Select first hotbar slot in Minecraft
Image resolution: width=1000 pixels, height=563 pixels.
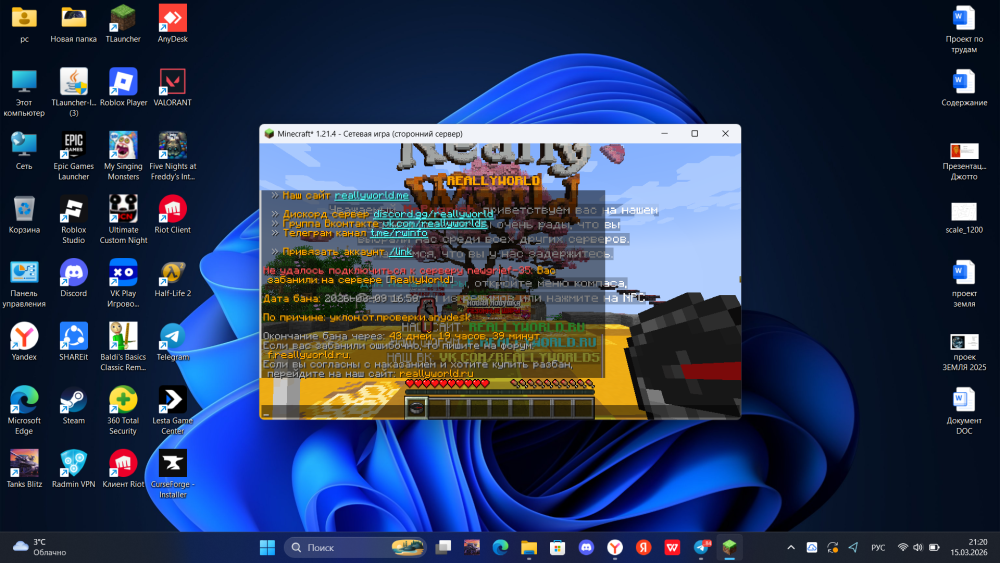pos(416,407)
